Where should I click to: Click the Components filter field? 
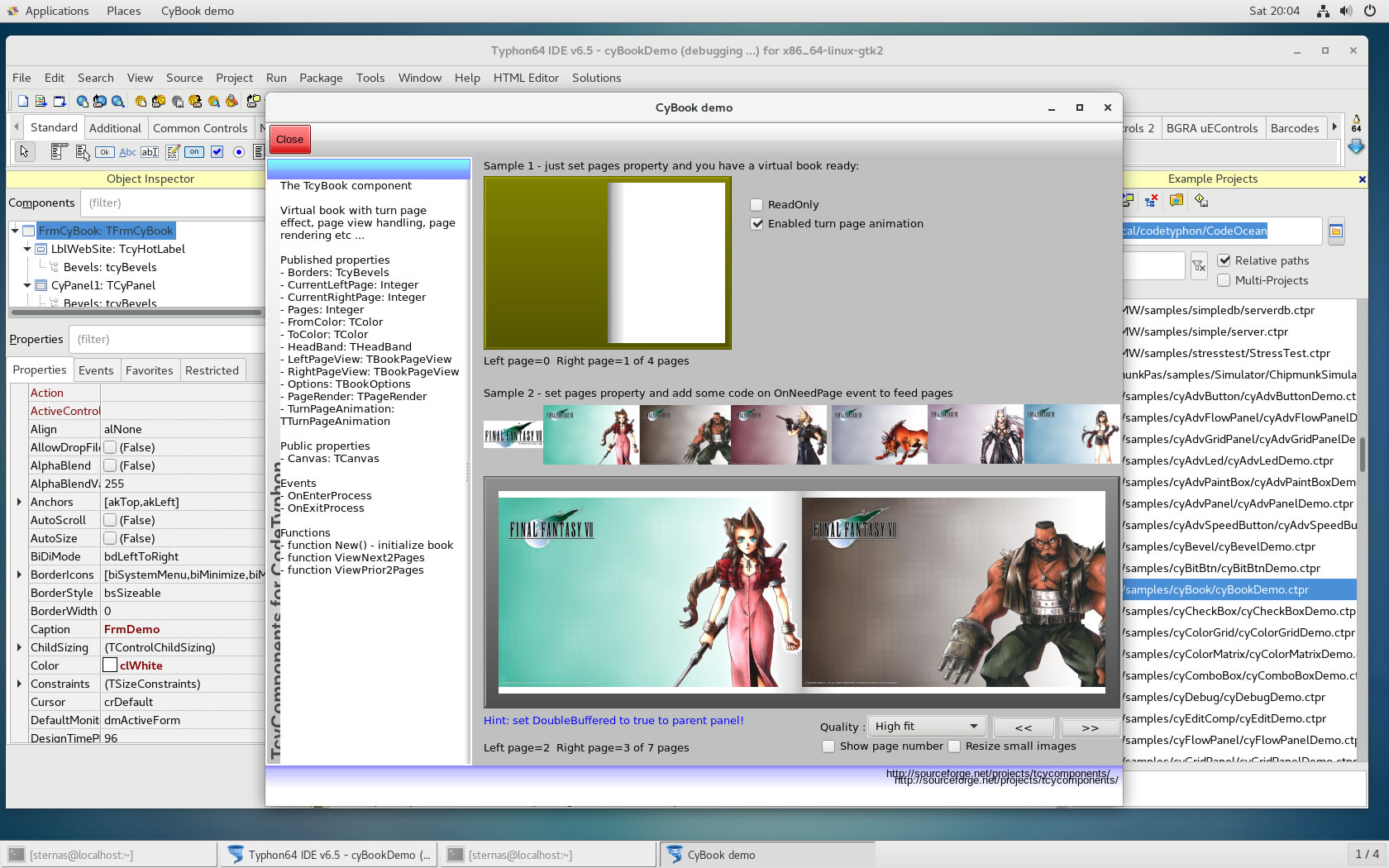172,203
